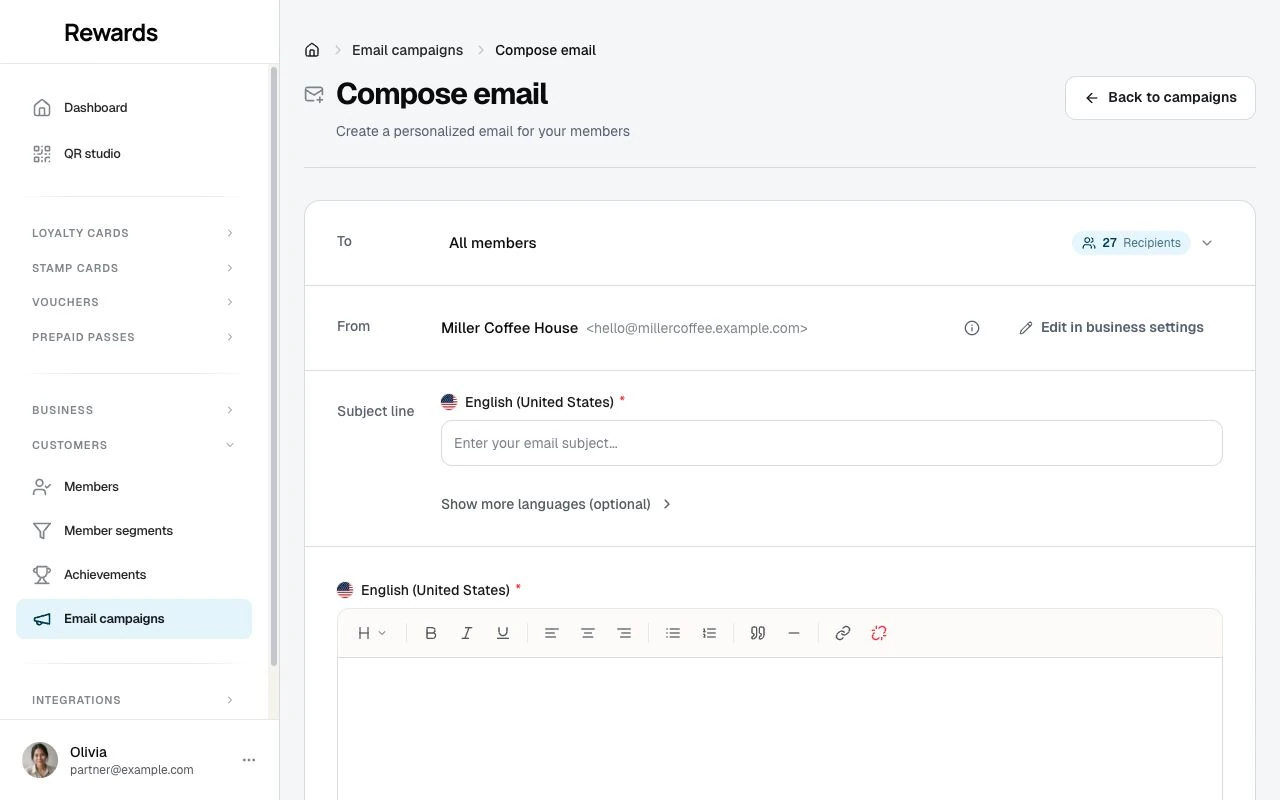Toggle italic formatting in editor toolbar

467,633
